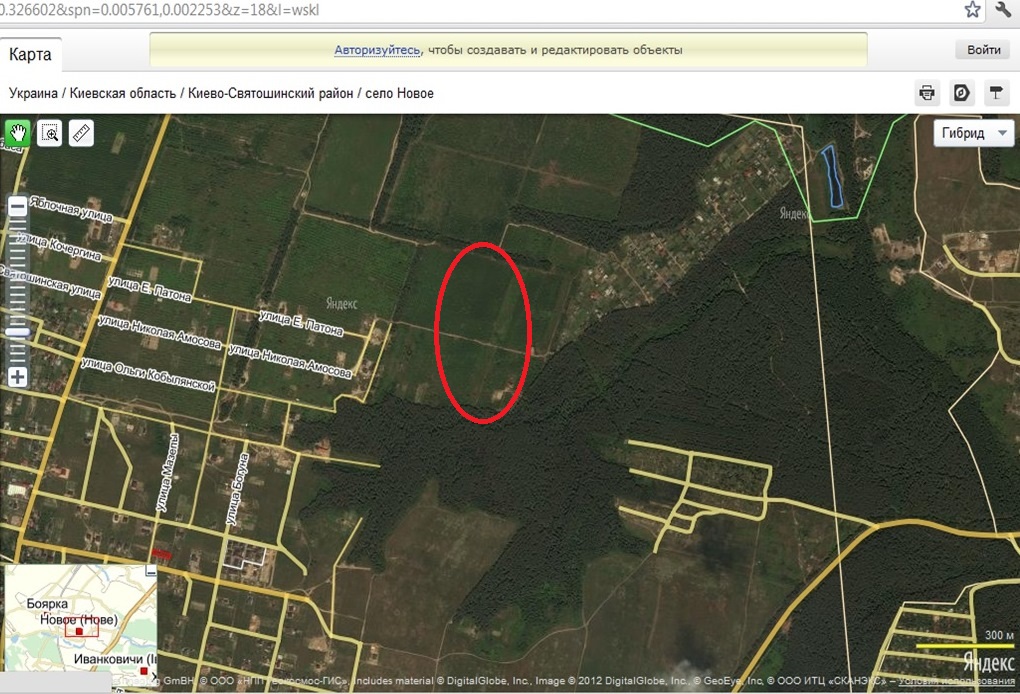Print the map with the printer icon
Image resolution: width=1020 pixels, height=694 pixels.
pyautogui.click(x=927, y=93)
